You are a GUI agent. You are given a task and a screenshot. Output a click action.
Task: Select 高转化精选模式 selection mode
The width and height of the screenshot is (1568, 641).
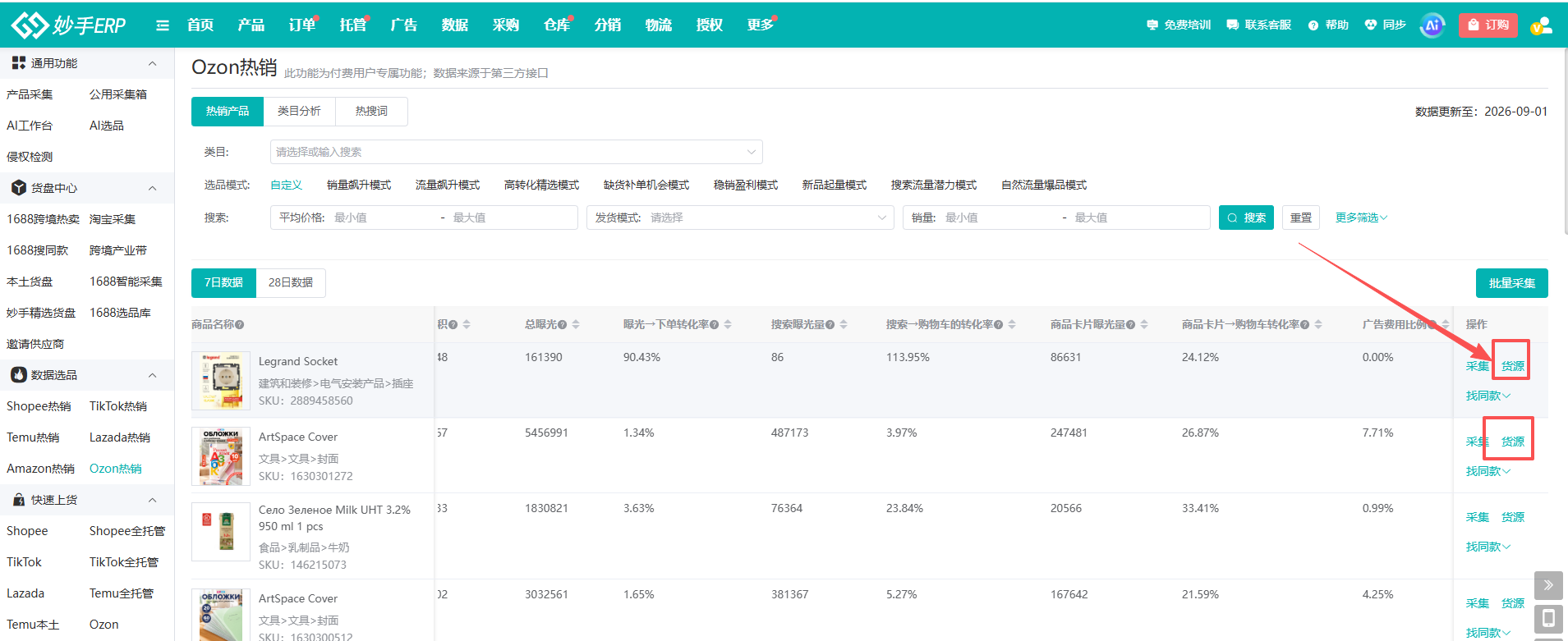pos(542,185)
